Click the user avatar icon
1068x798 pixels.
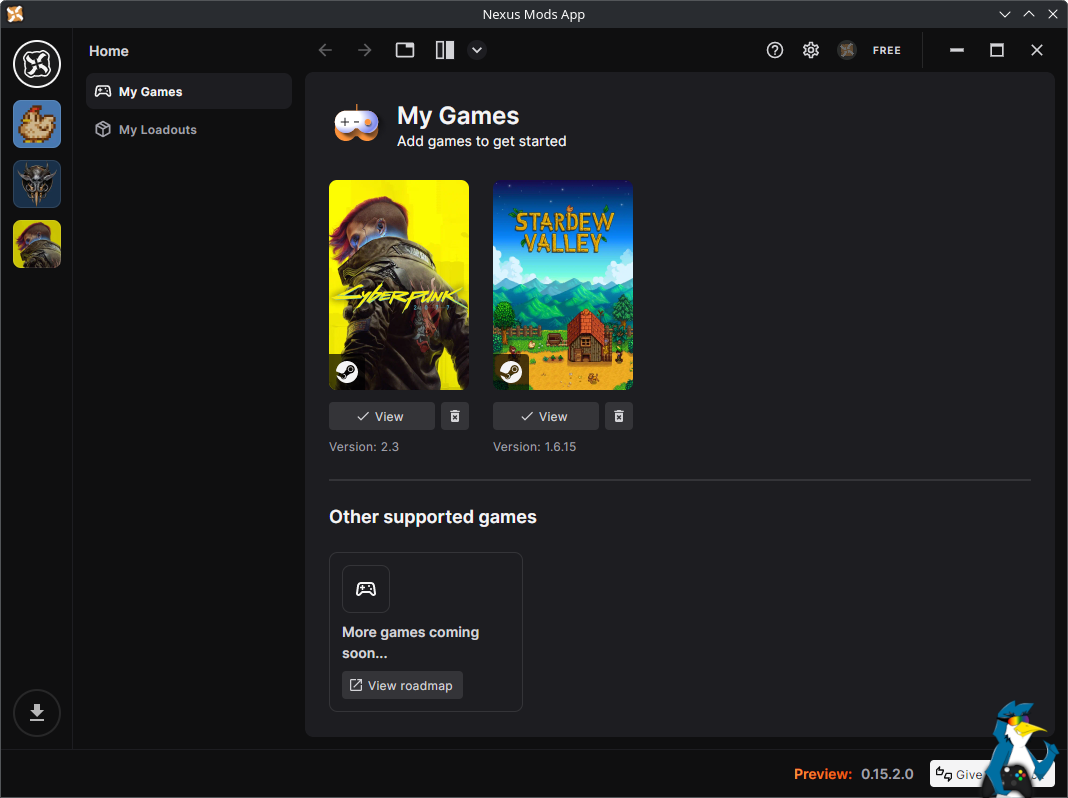[847, 50]
